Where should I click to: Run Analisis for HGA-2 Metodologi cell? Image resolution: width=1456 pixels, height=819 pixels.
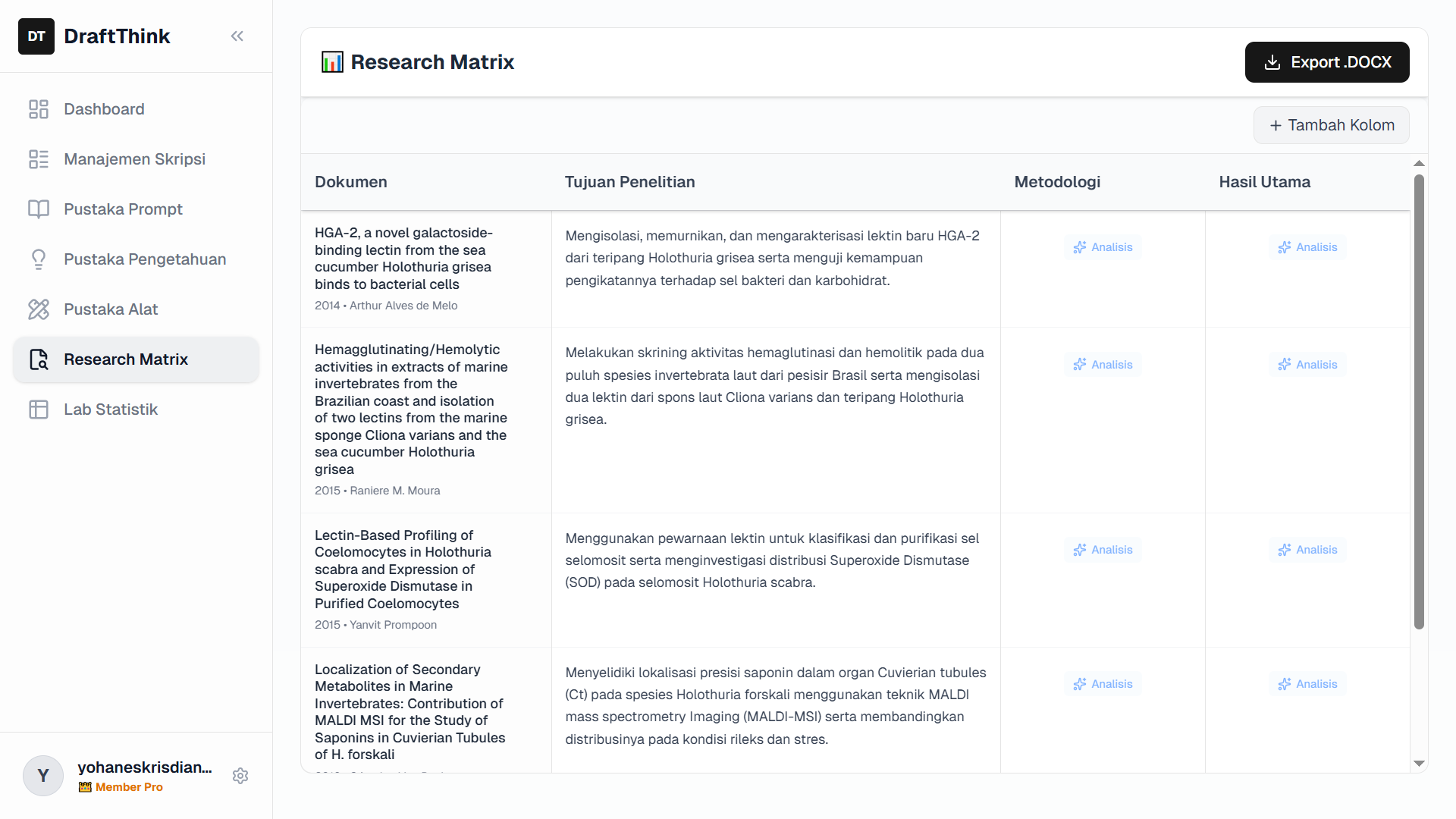[1103, 247]
